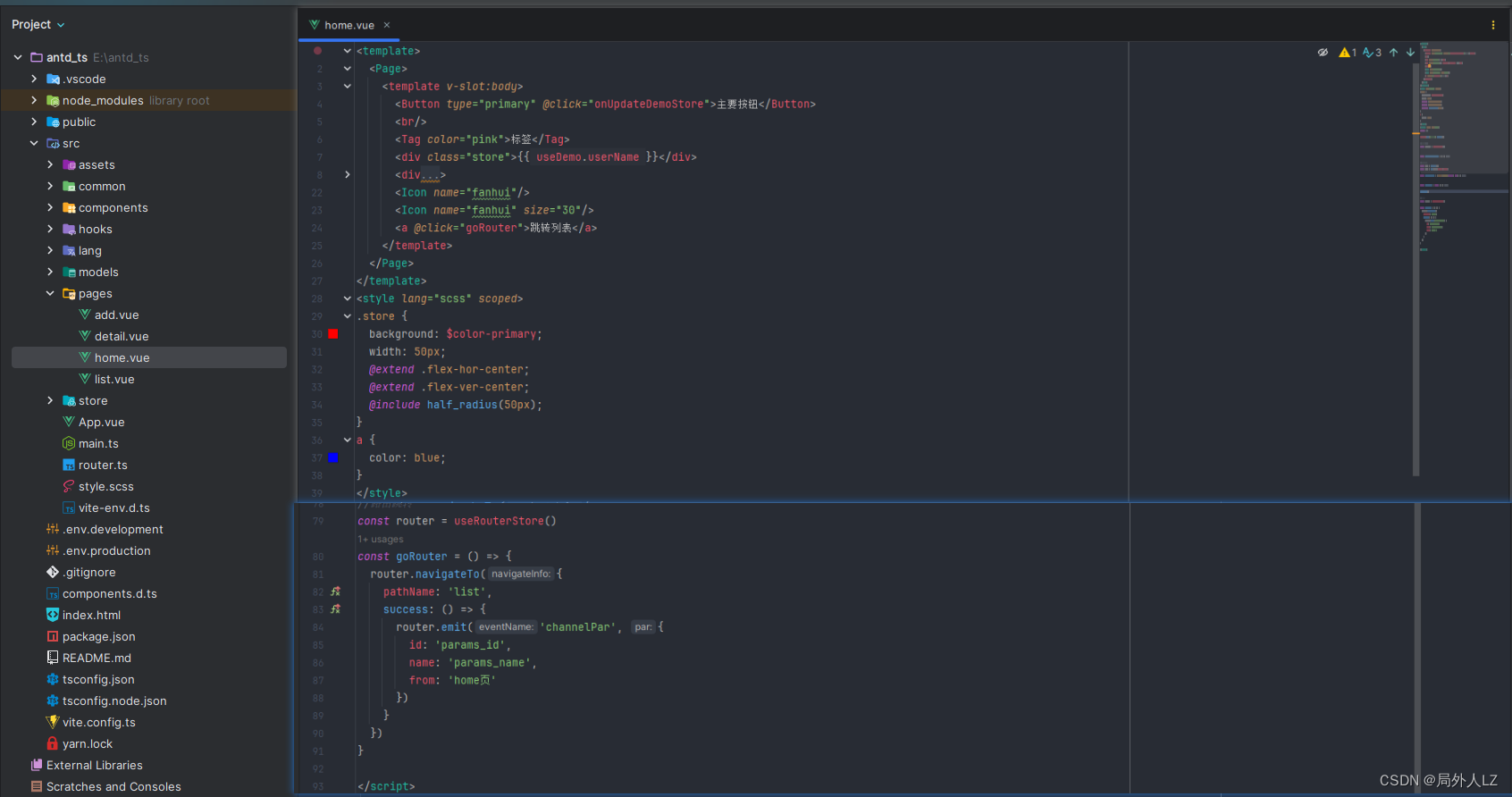
Task: Click the tsconfig.json file icon
Action: click(53, 679)
